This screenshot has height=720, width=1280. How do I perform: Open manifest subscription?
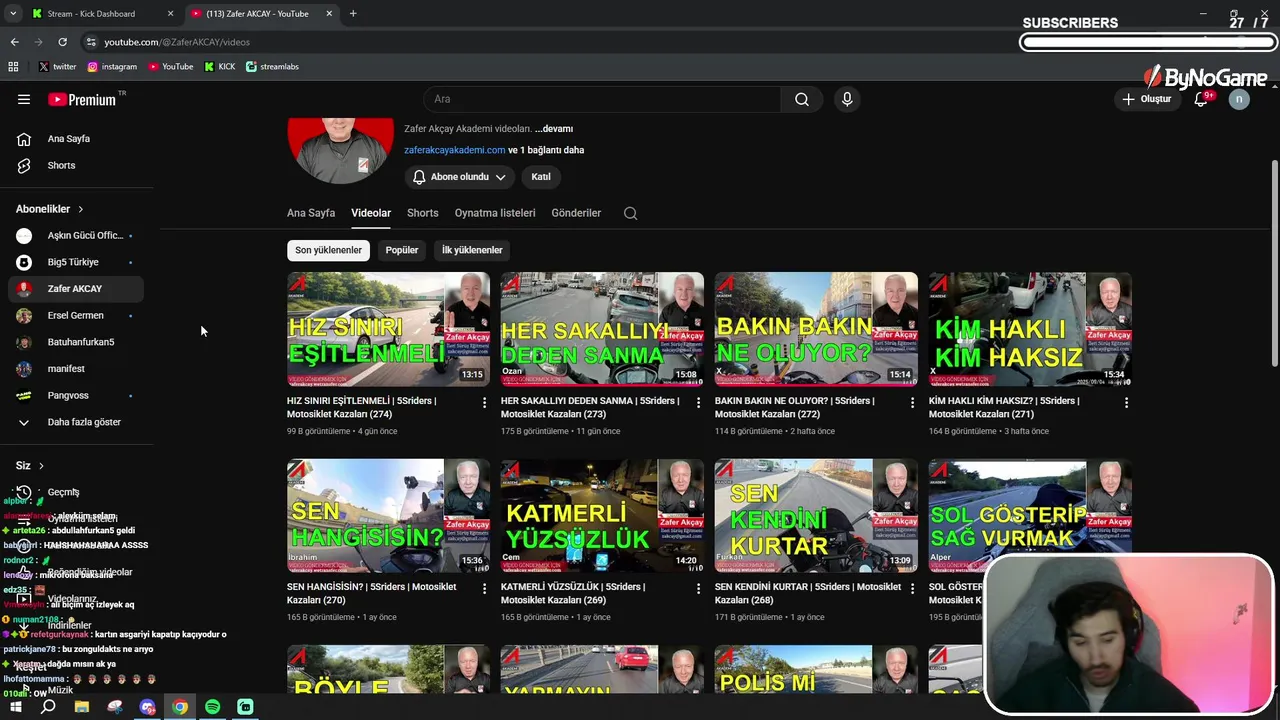point(76,369)
